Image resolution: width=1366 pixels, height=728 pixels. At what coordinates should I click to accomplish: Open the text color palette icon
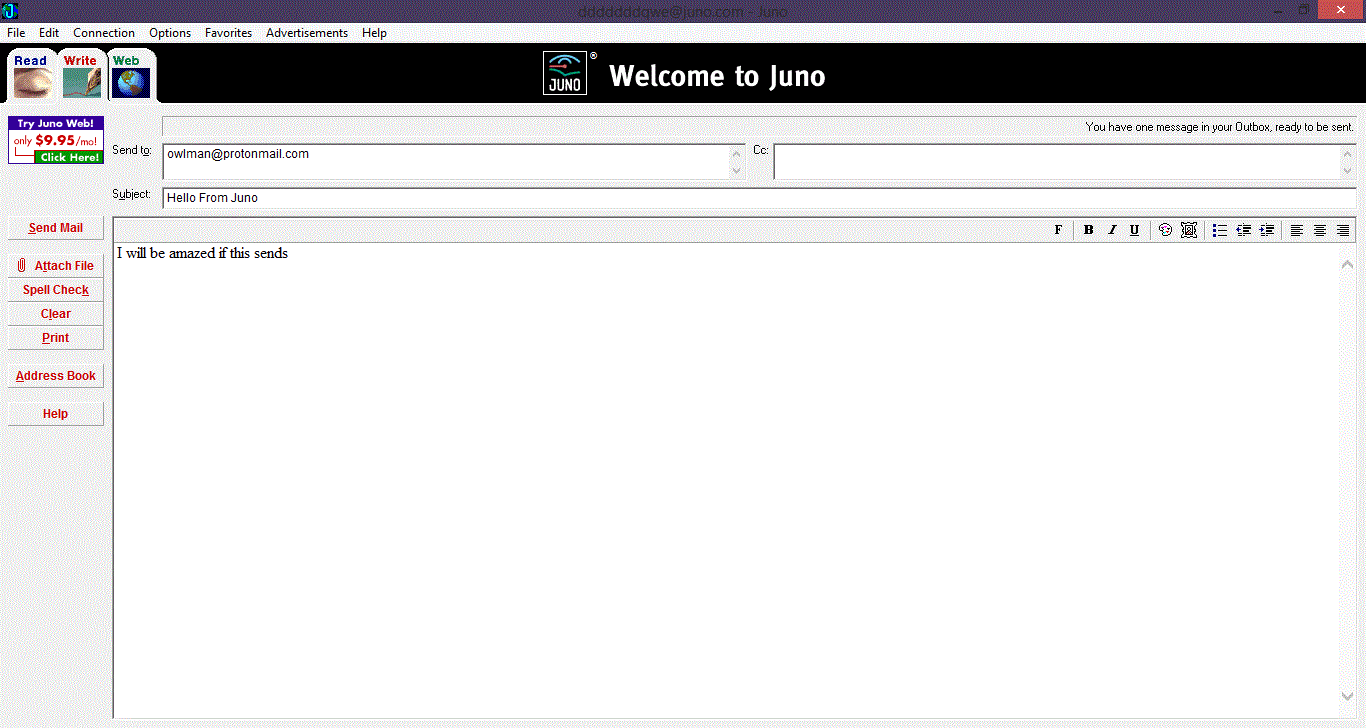(1165, 230)
